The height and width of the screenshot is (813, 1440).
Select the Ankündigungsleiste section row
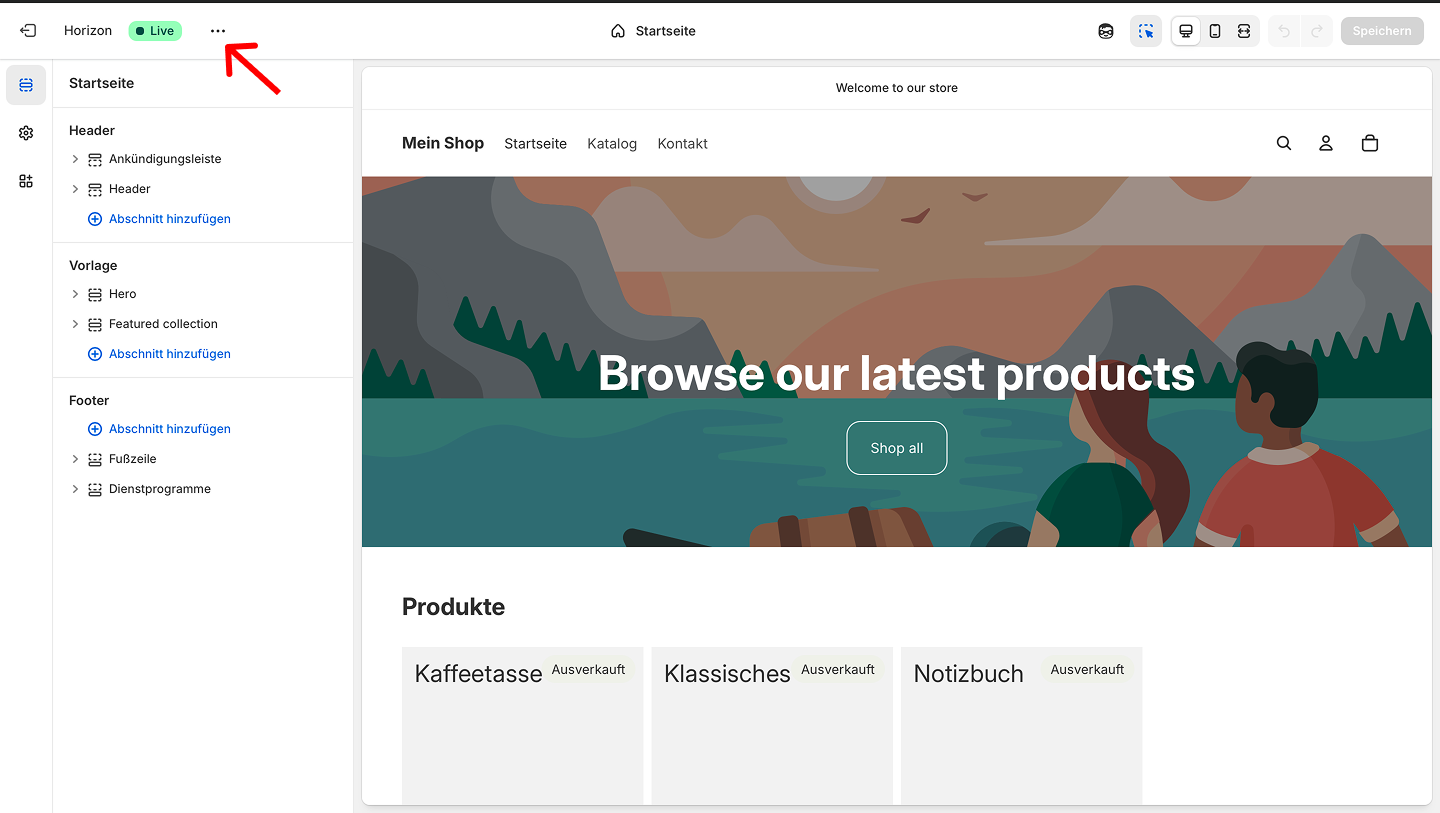coord(204,159)
